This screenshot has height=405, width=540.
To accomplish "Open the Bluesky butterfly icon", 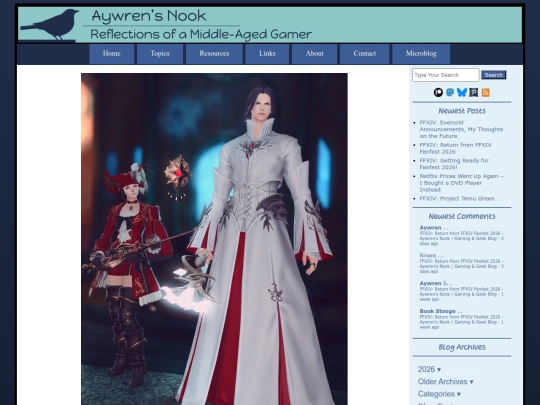I will 462,92.
